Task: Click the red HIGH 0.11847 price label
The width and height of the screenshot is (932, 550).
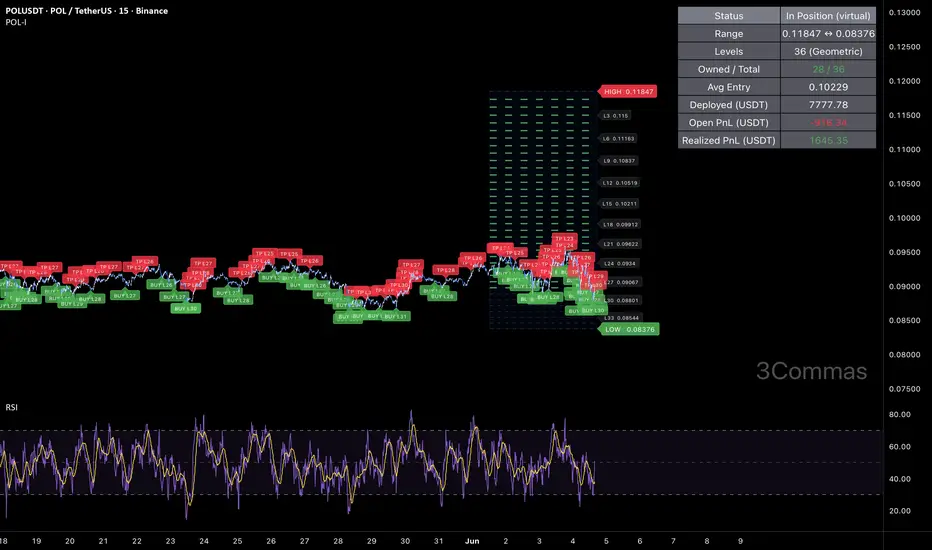Action: [x=628, y=92]
